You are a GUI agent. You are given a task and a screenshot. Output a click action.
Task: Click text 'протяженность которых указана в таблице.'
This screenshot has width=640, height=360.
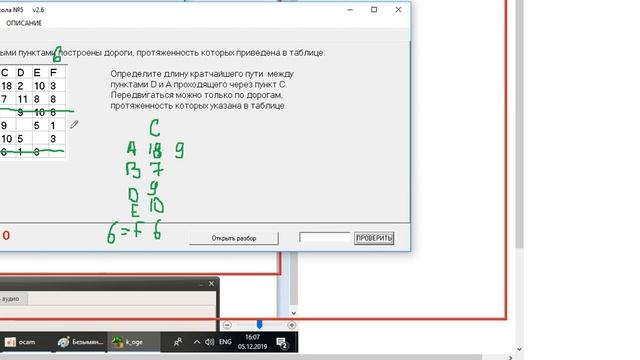coord(198,106)
